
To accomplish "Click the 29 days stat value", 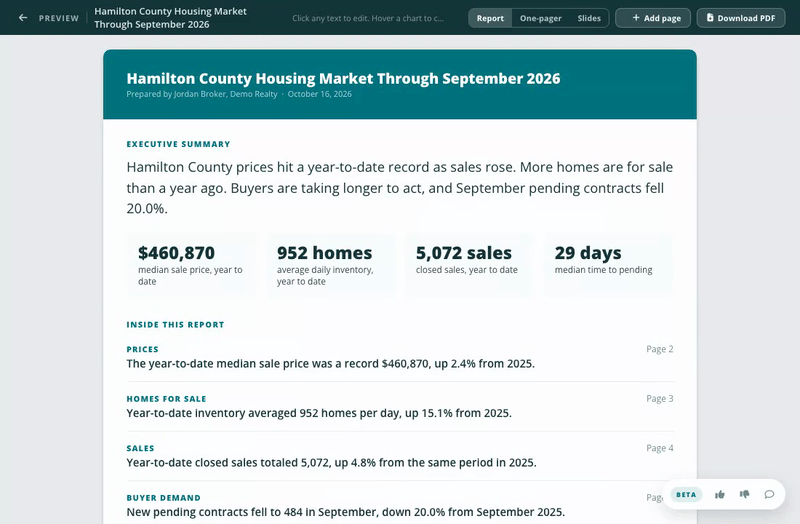I will pos(588,253).
